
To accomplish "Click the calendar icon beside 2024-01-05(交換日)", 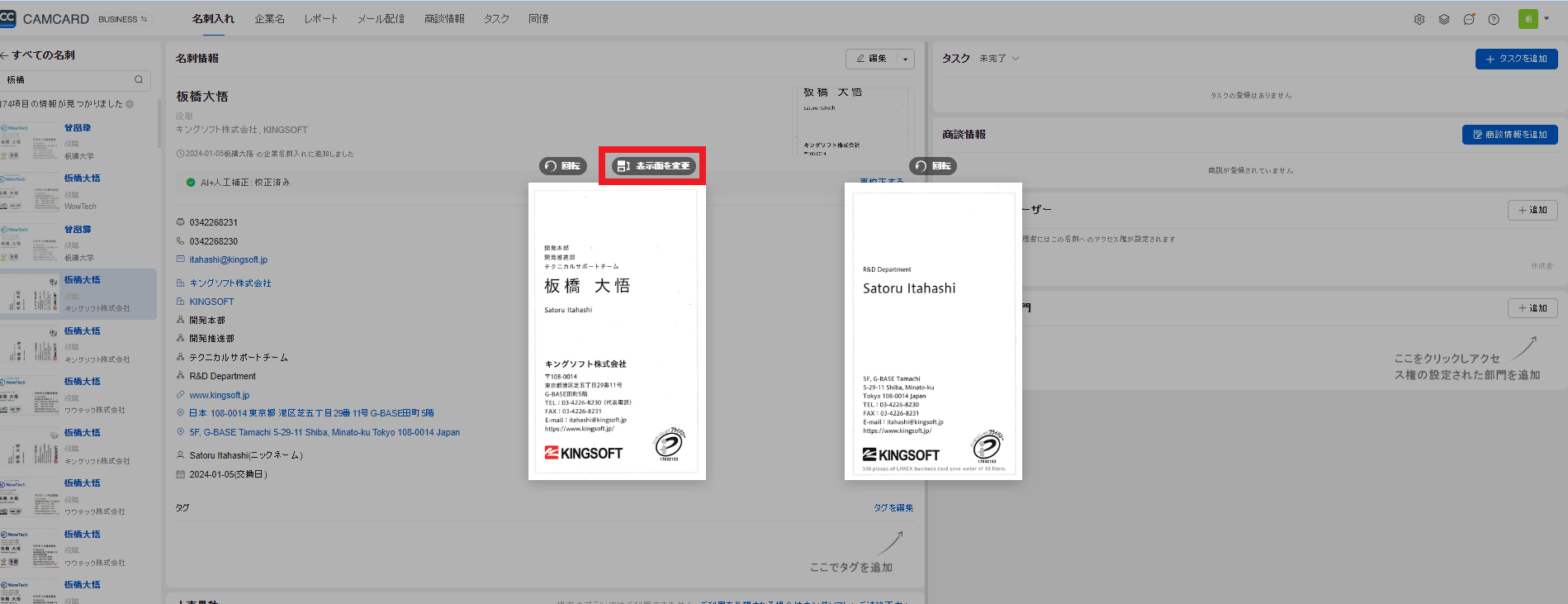I will 181,474.
